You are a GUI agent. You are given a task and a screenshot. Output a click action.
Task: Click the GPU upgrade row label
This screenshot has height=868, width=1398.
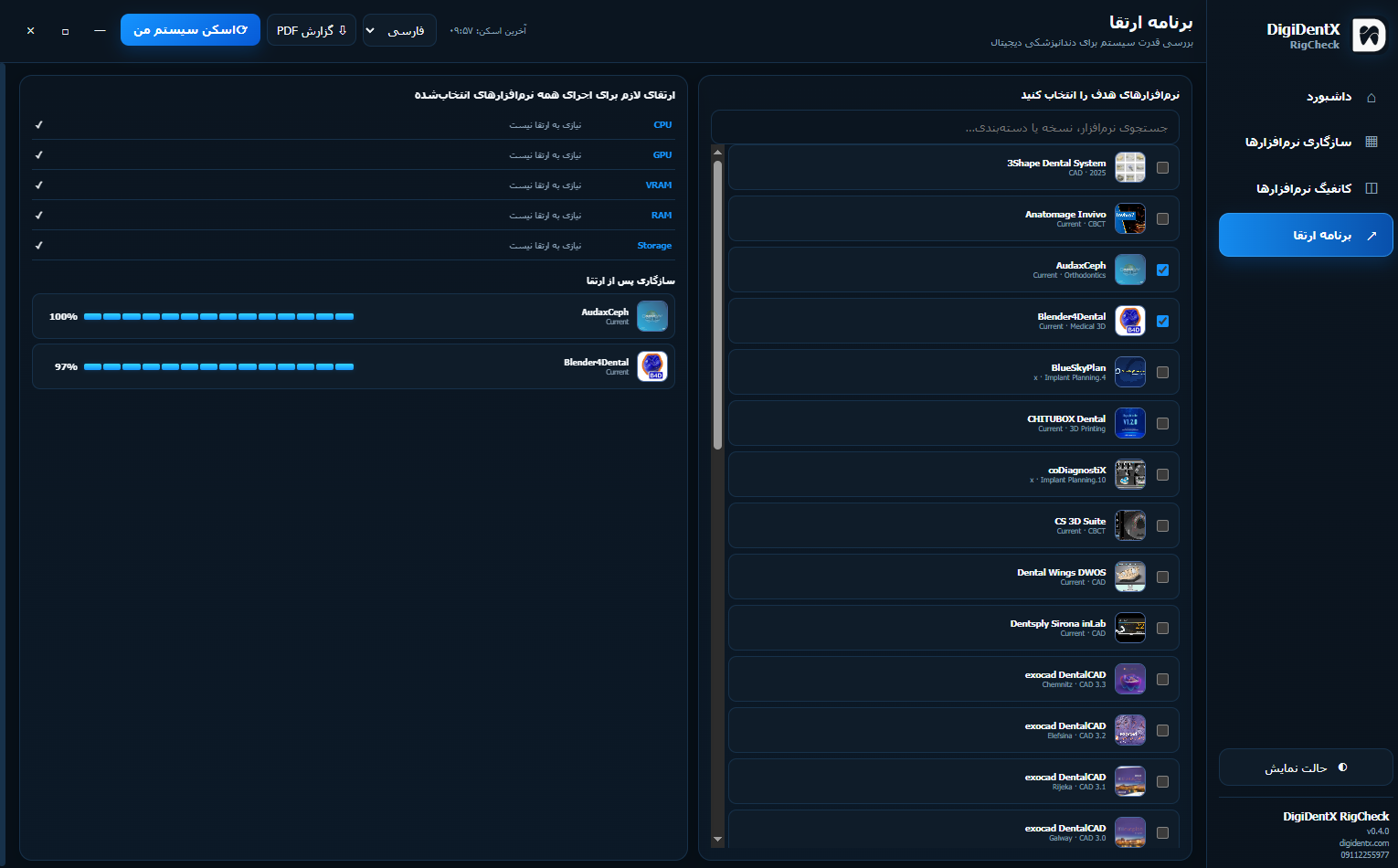pos(662,154)
